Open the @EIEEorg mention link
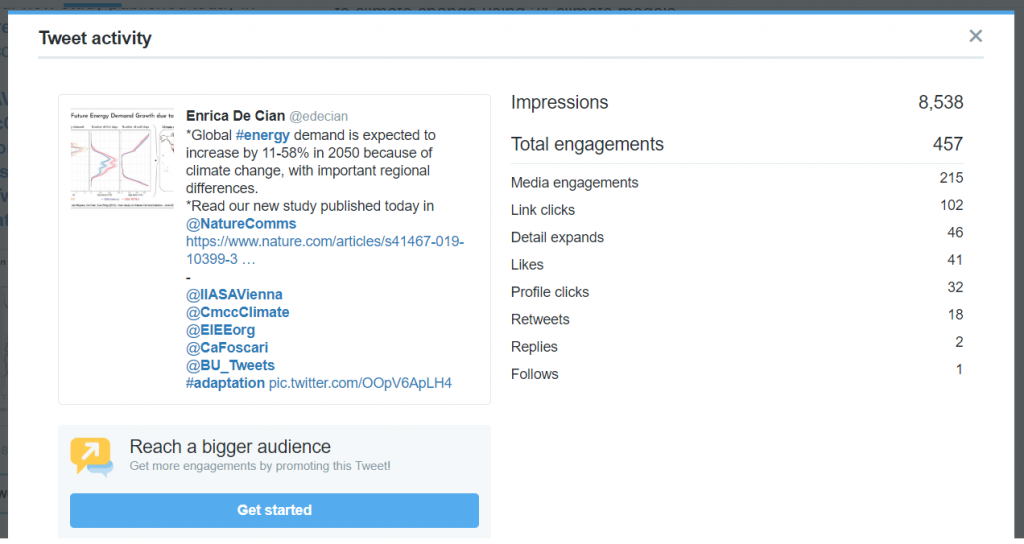Viewport: 1024px width, 544px height. click(221, 330)
